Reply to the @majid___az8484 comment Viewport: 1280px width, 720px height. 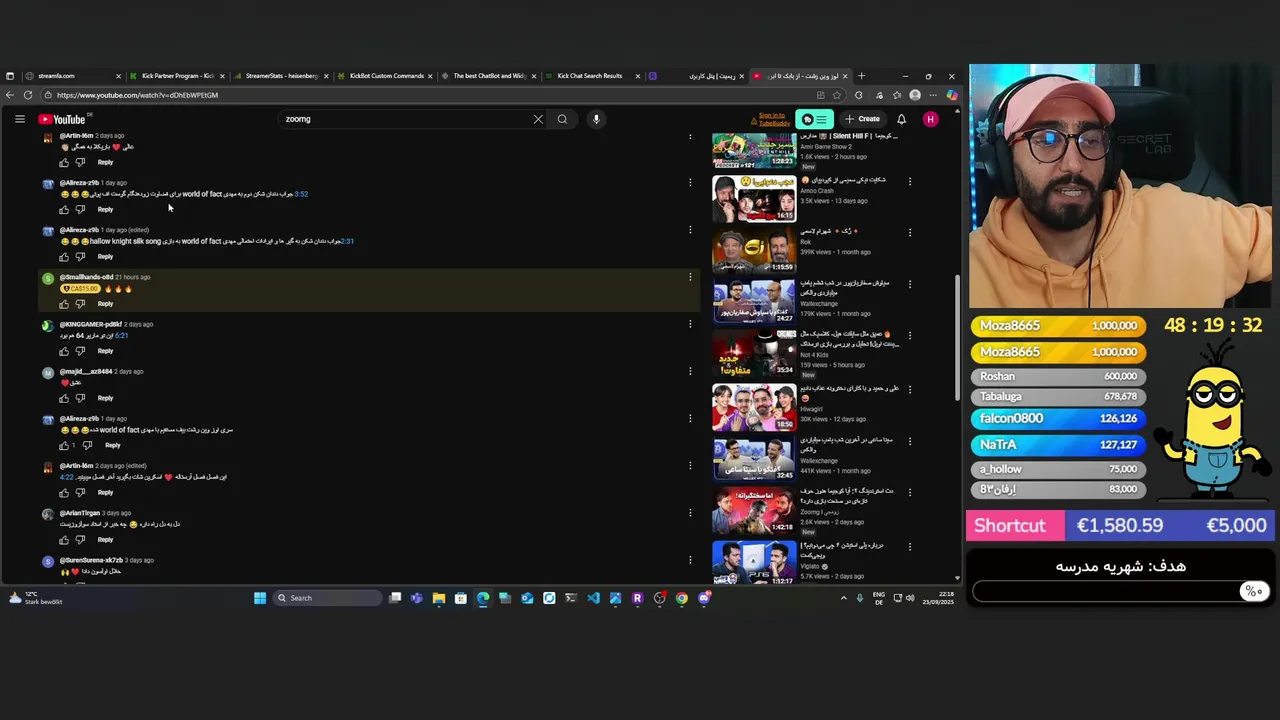pos(105,398)
